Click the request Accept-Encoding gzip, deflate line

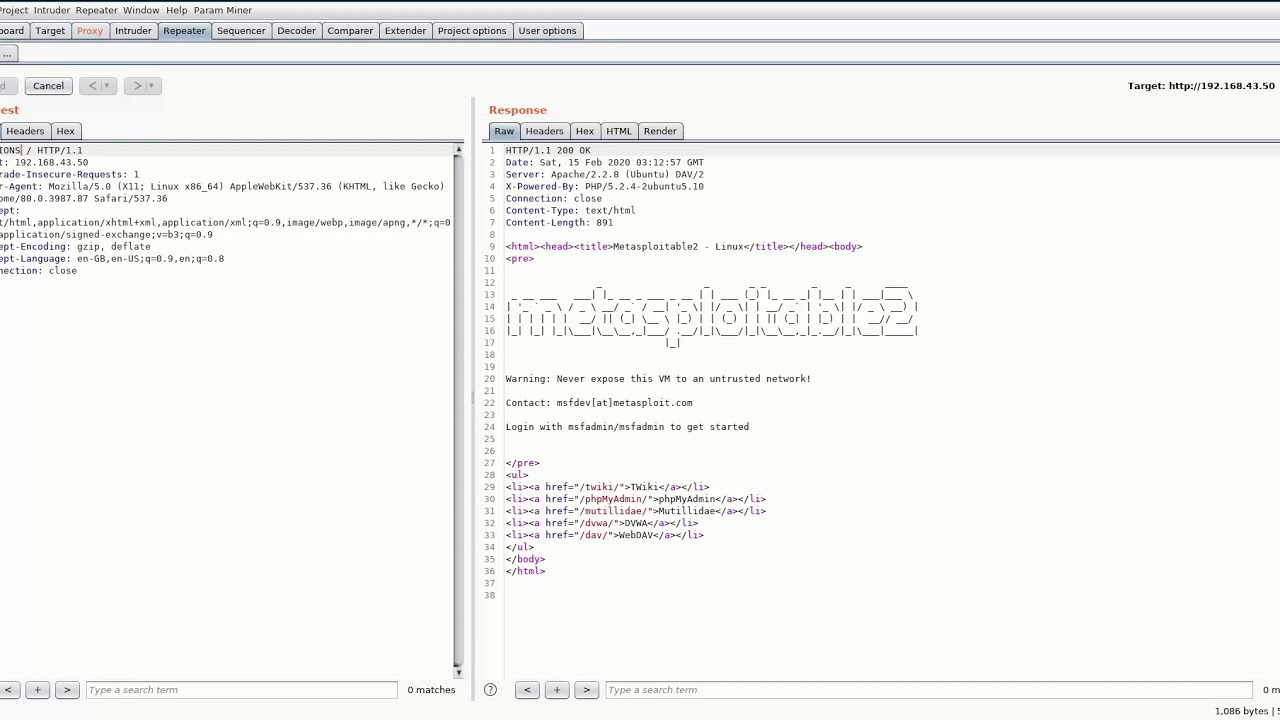tap(75, 247)
